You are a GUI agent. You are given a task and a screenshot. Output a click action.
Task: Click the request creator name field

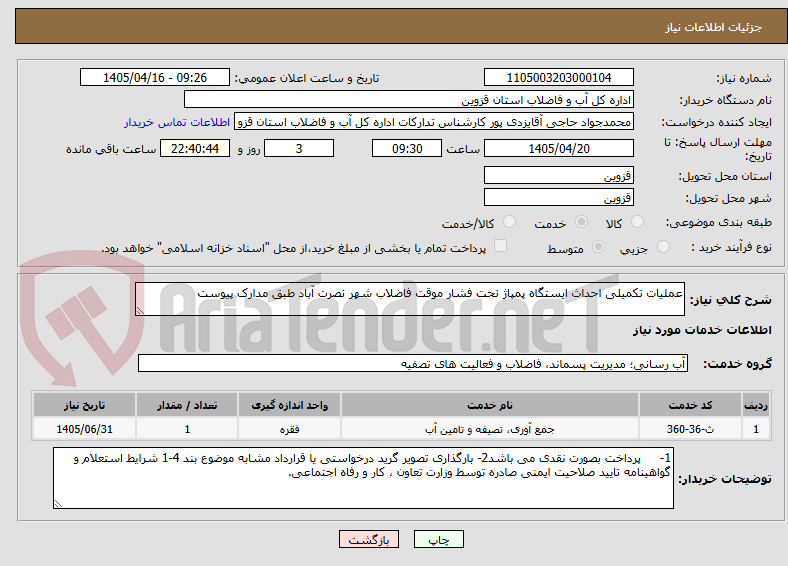[434, 122]
